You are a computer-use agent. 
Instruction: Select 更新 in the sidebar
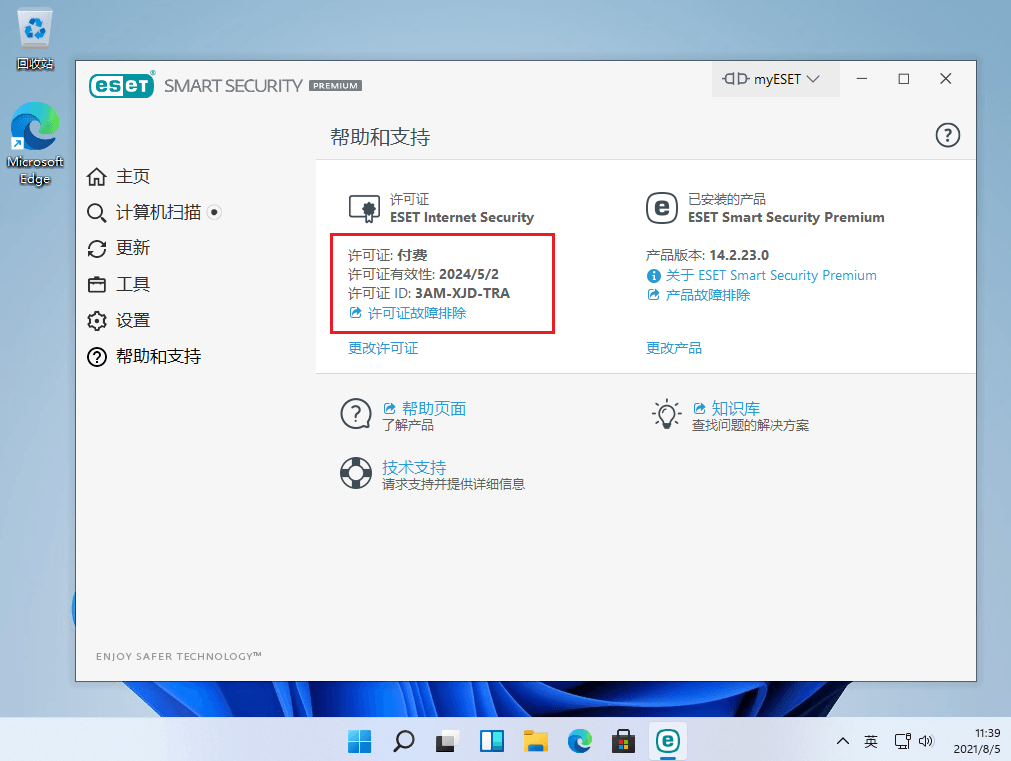(x=132, y=248)
